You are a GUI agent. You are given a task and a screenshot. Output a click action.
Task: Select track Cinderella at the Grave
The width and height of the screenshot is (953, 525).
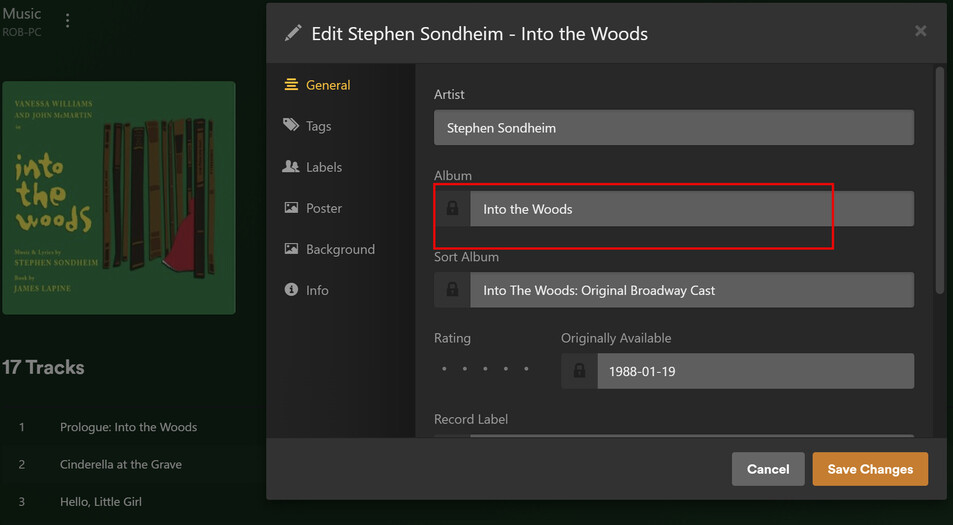120,464
